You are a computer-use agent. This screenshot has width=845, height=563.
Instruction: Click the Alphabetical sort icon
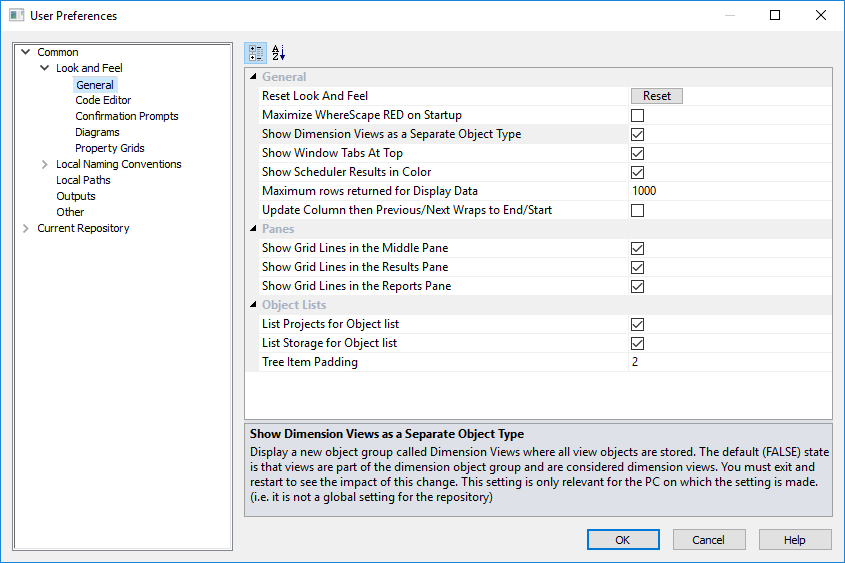[279, 53]
